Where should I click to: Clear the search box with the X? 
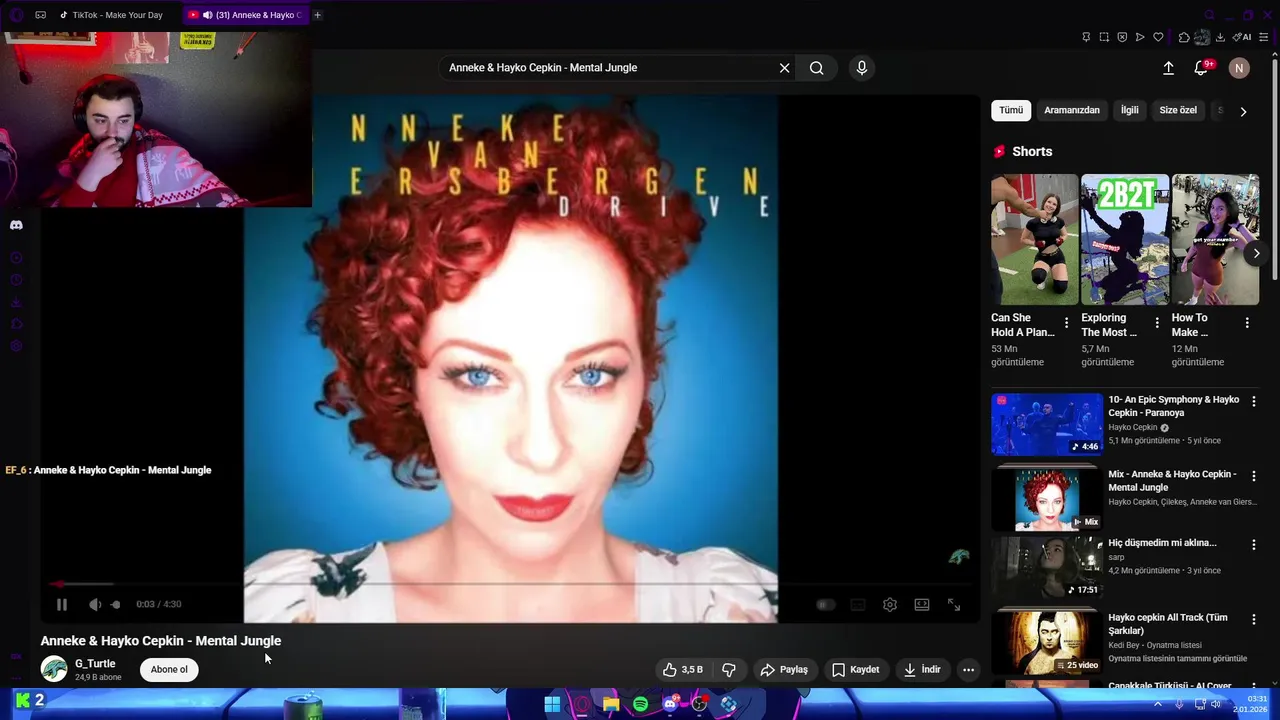click(785, 68)
